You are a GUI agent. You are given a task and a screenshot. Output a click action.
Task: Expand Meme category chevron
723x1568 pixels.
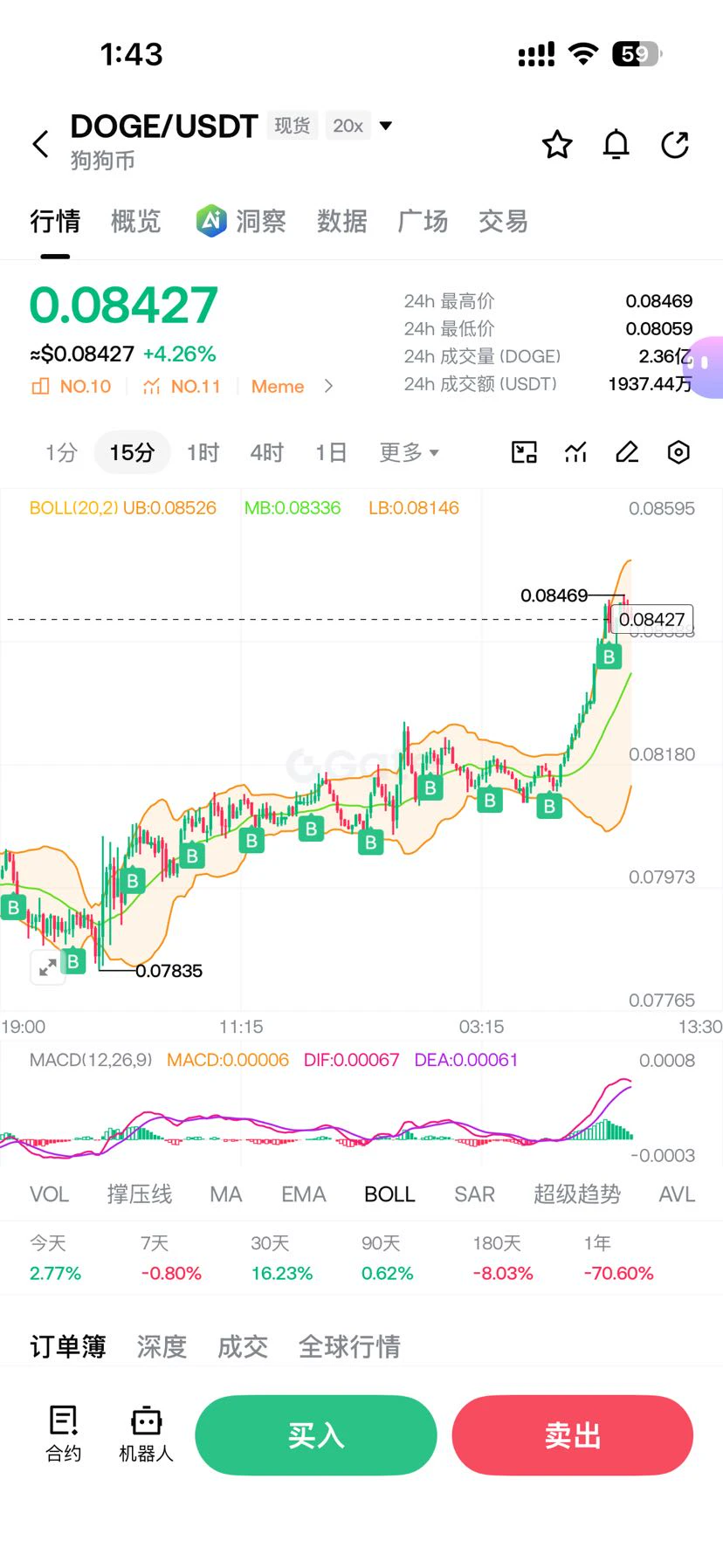coord(328,386)
